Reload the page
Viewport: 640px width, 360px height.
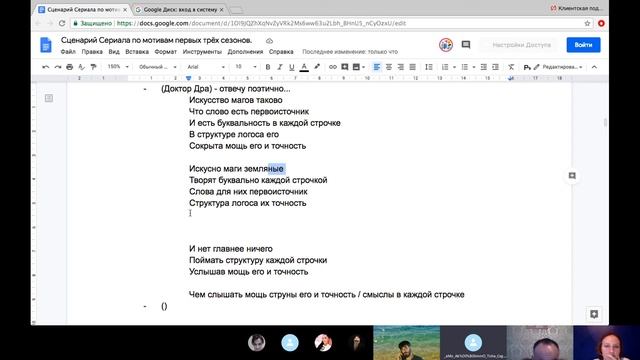(62, 23)
